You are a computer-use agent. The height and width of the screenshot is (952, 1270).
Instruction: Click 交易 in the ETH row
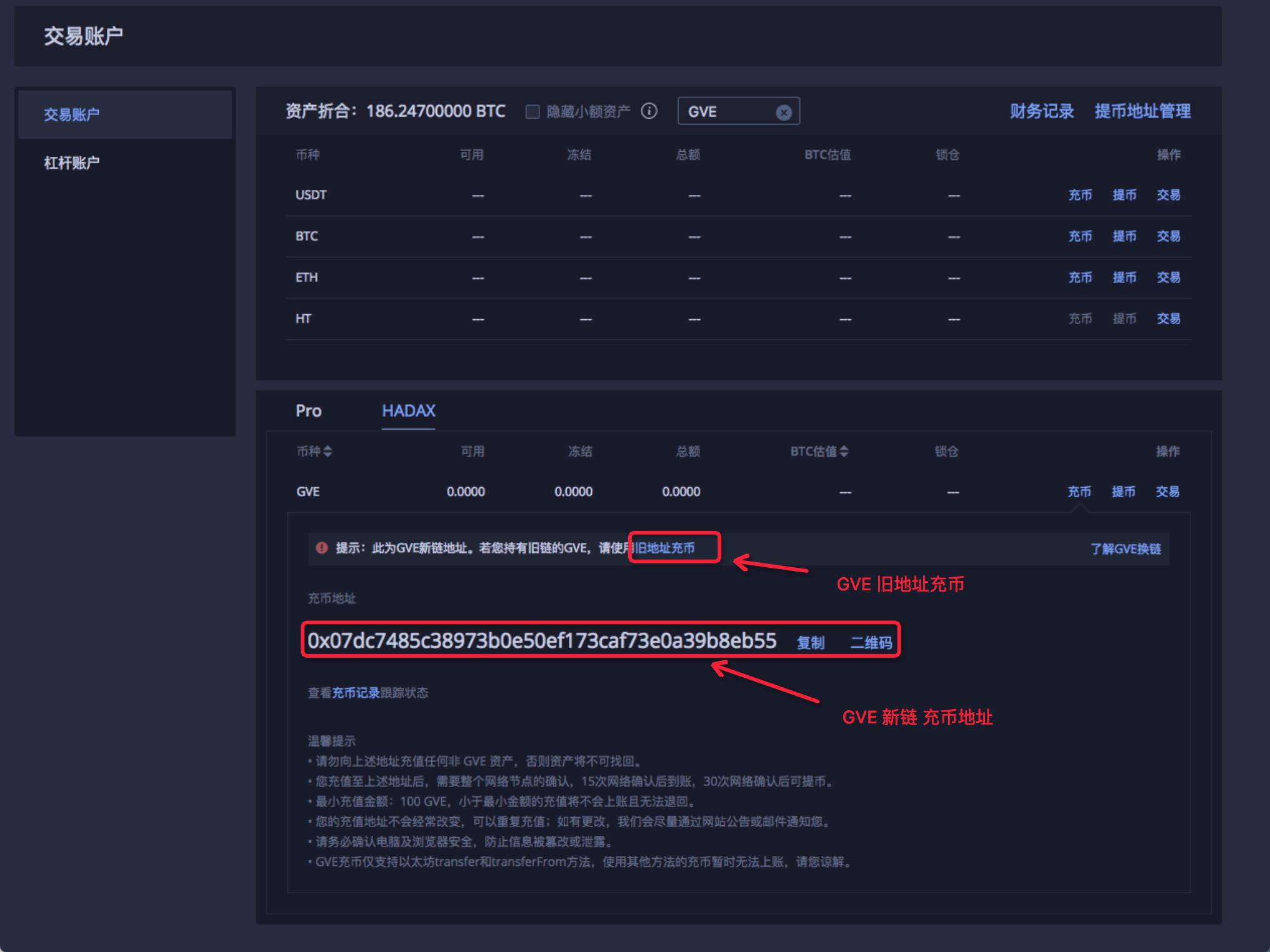pos(1168,277)
